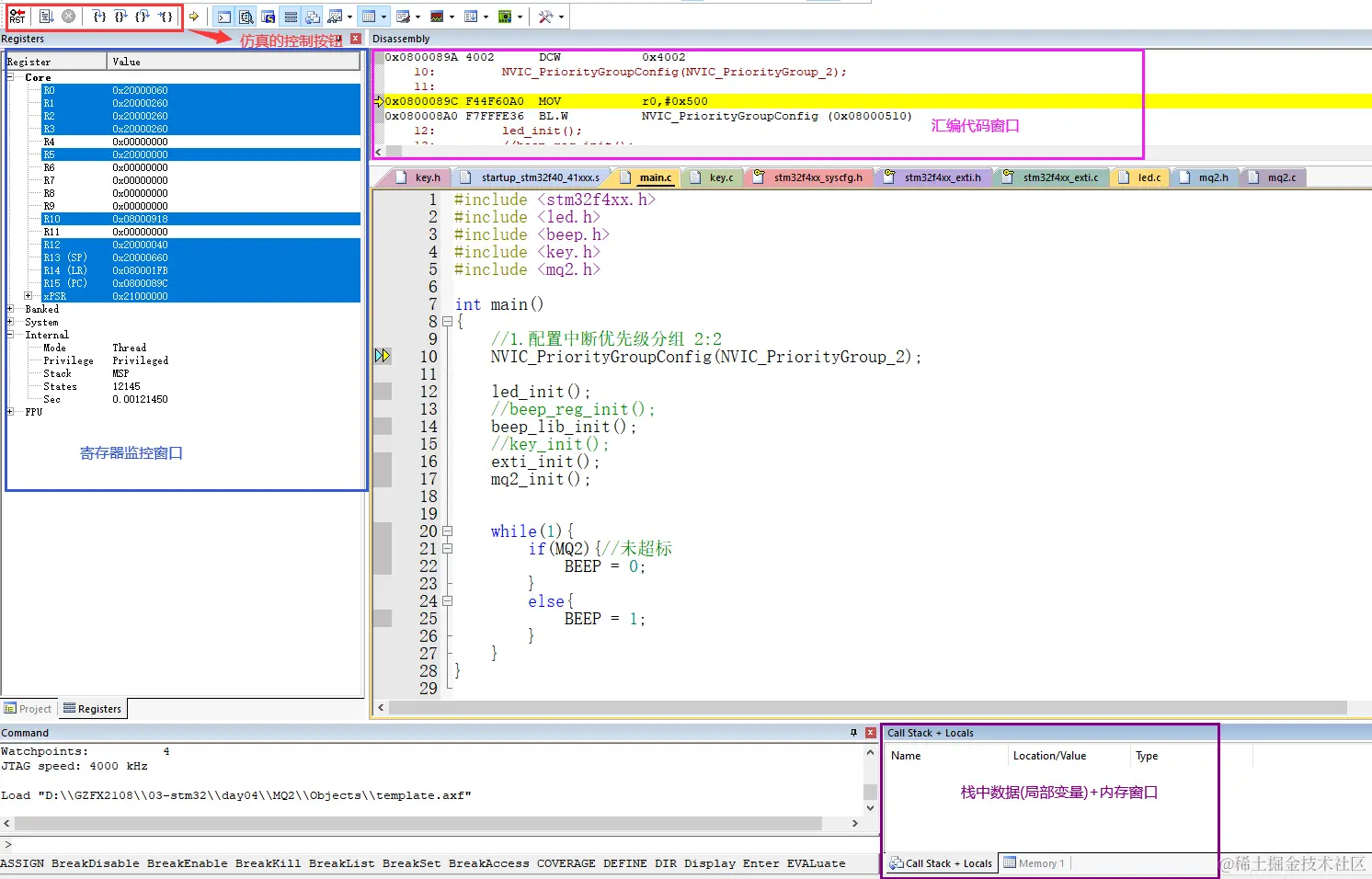Open the Toolbox dropdown arrow
This screenshot has width=1372, height=879.
[561, 17]
